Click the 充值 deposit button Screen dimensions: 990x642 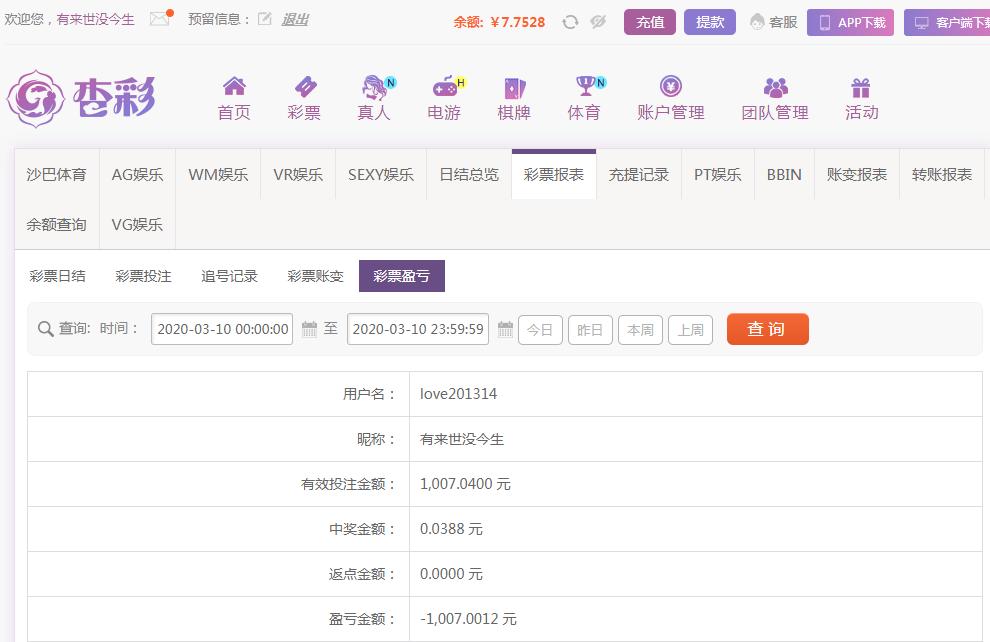[x=650, y=22]
